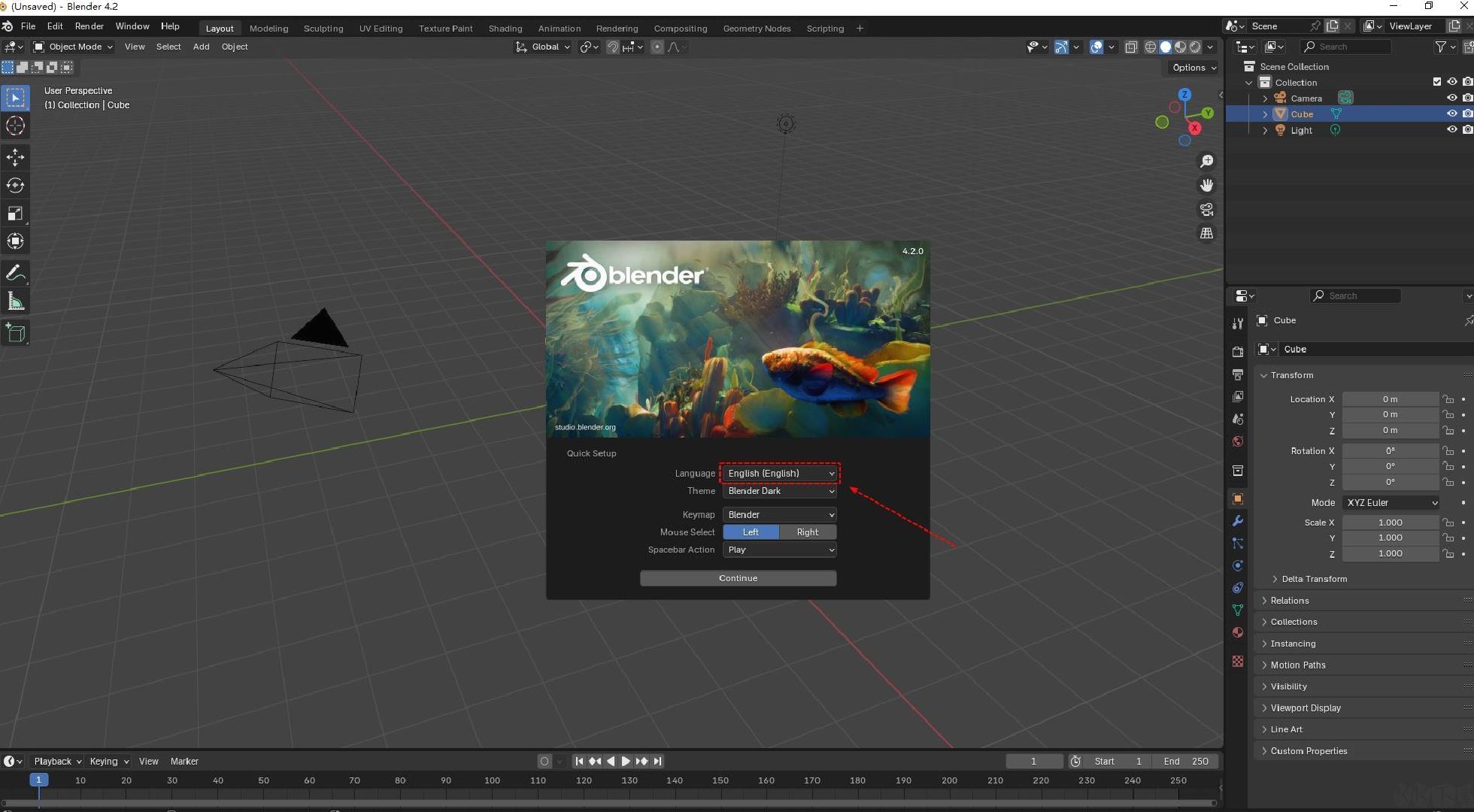Open the File menu
The width and height of the screenshot is (1474, 812).
[x=28, y=26]
